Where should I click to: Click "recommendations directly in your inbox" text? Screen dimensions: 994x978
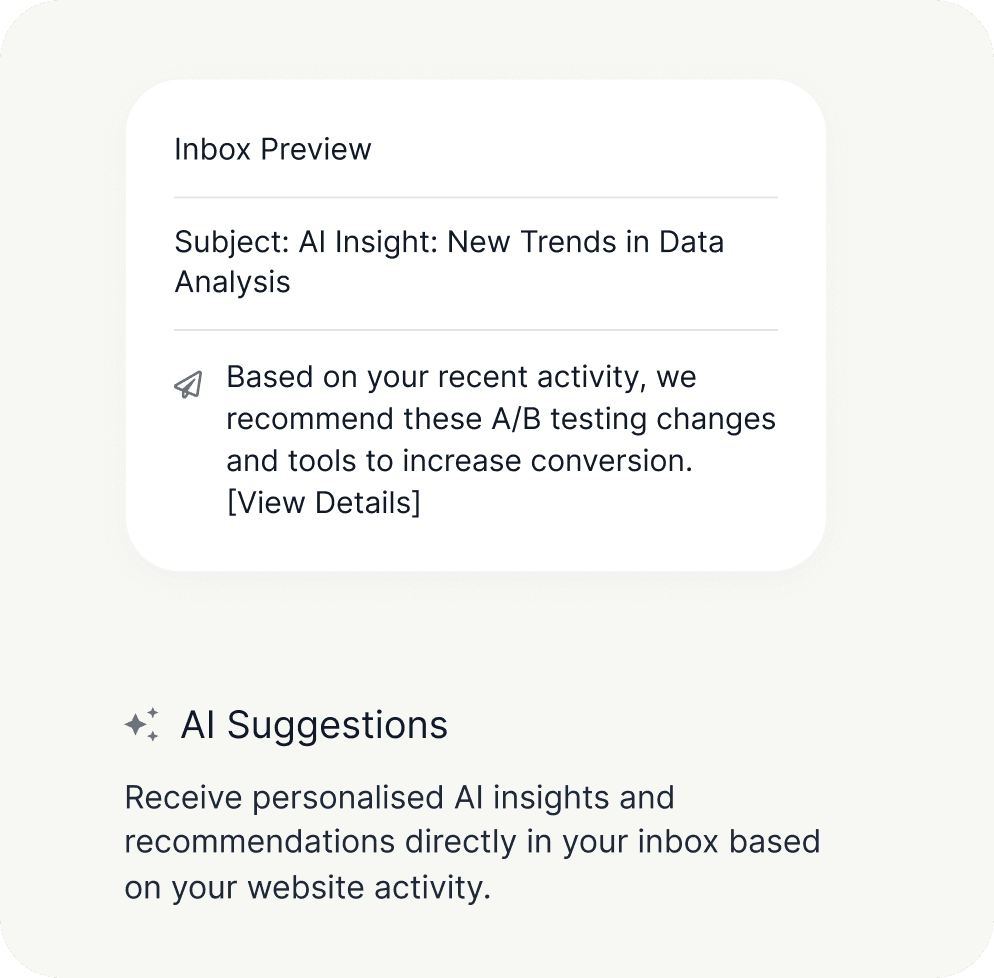pos(420,841)
